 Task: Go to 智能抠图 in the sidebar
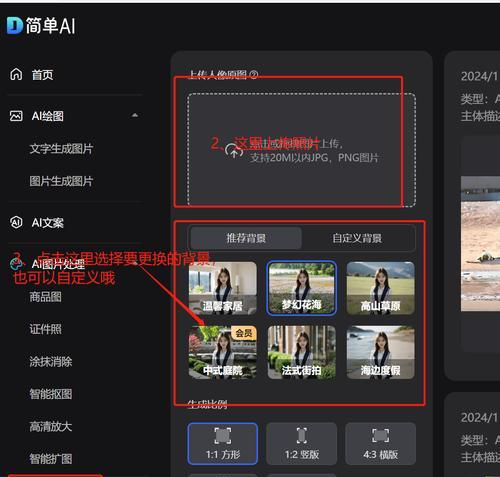click(51, 394)
